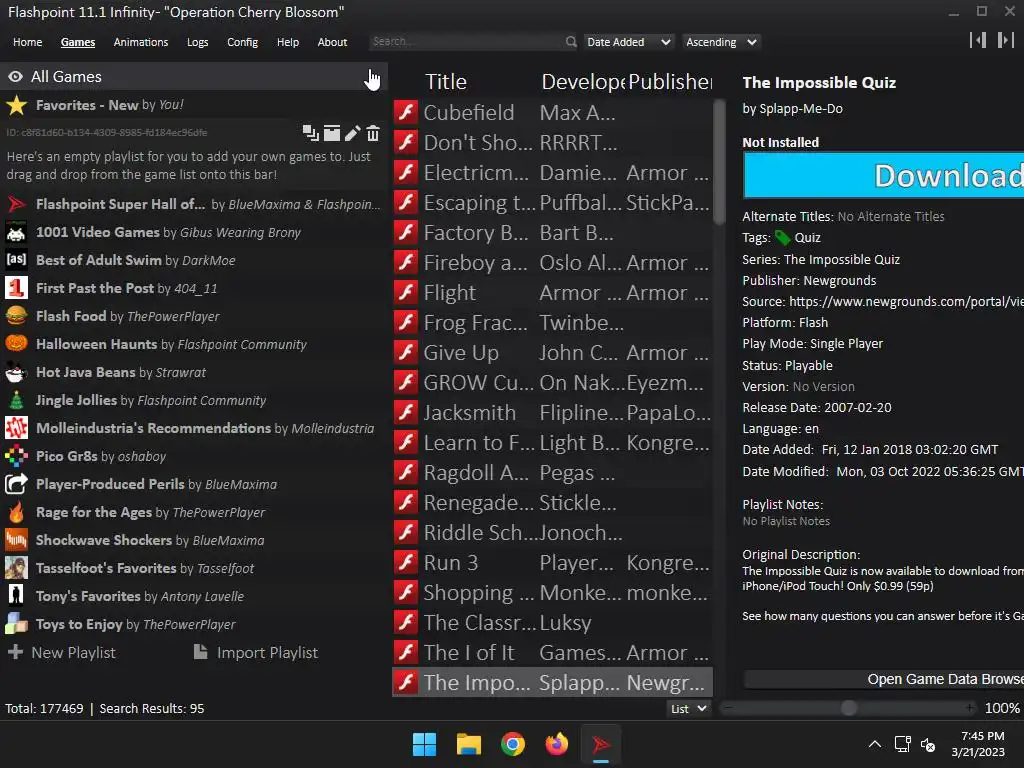Click the Hot Java Beans icon

[x=16, y=372]
